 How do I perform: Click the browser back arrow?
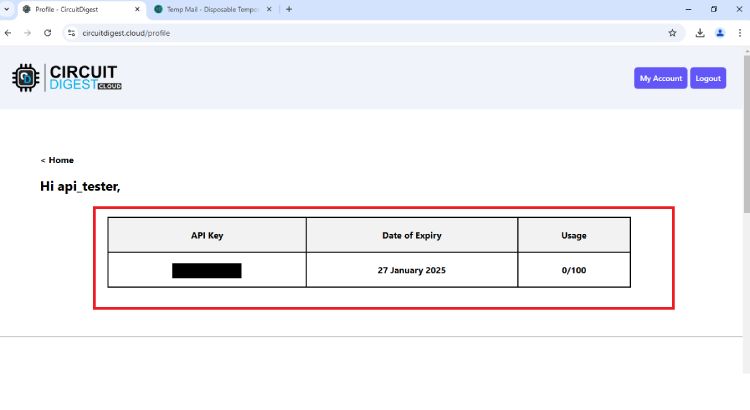click(8, 32)
